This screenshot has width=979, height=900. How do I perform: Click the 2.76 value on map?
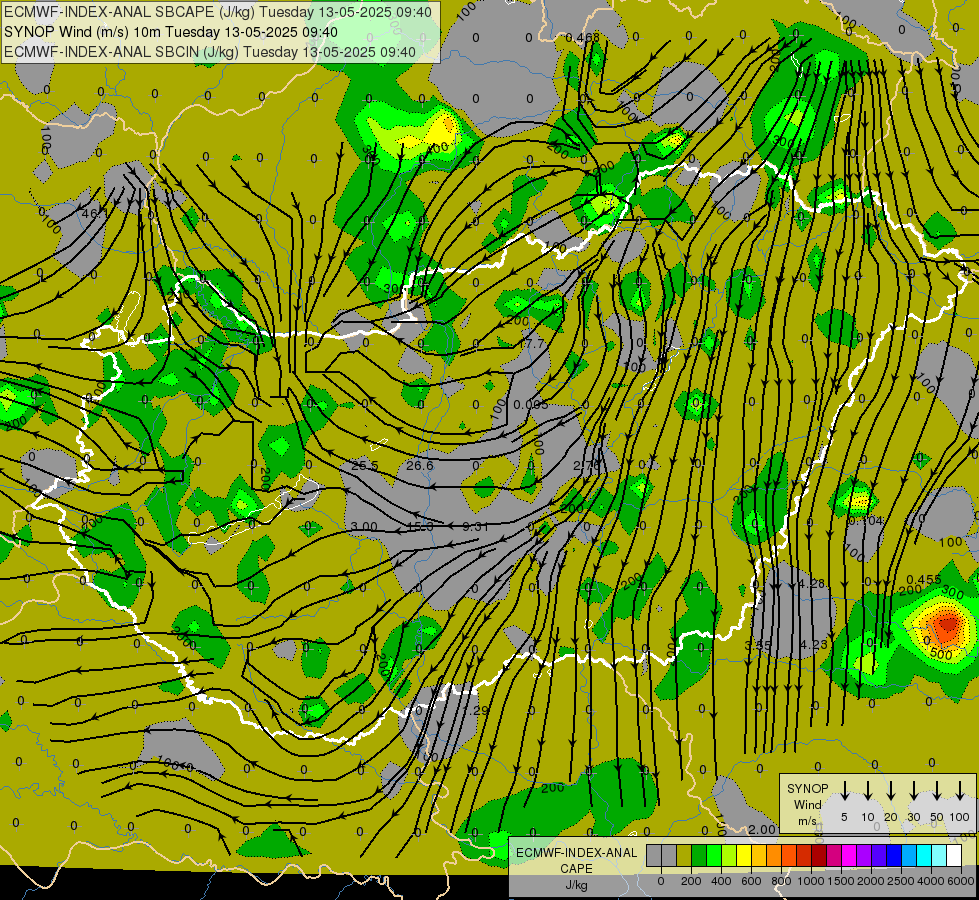pyautogui.click(x=587, y=465)
